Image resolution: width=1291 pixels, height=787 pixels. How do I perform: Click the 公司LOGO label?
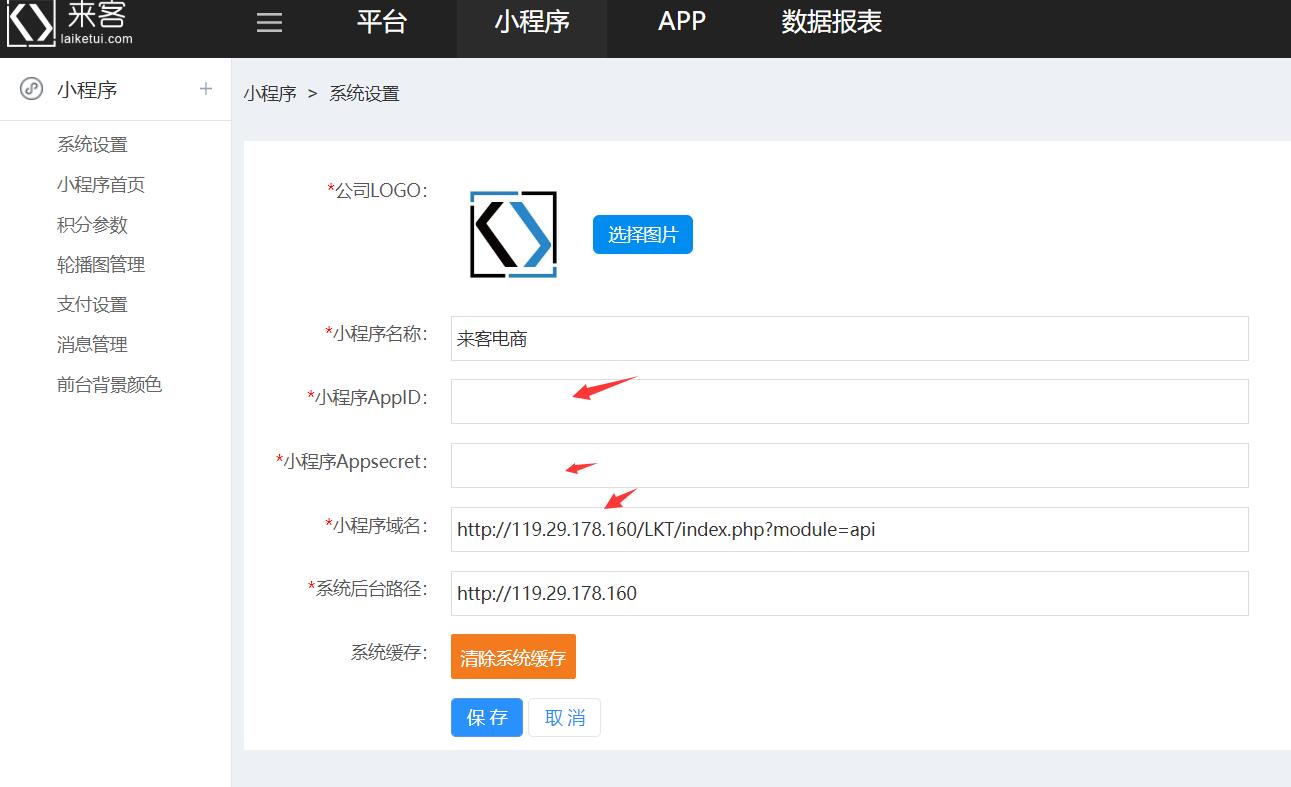378,190
